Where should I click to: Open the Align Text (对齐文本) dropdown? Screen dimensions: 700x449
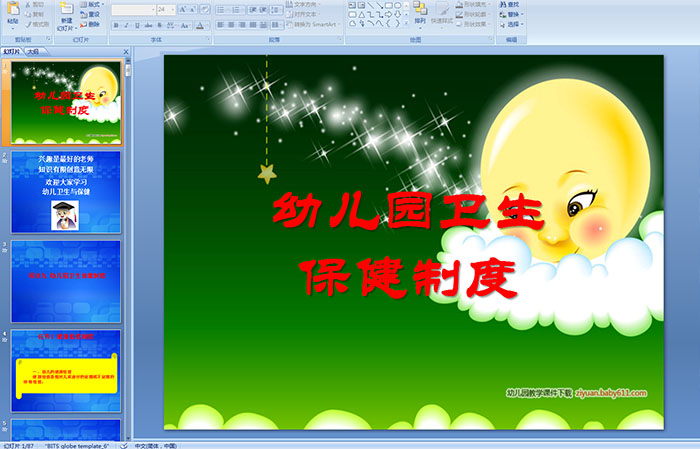click(x=302, y=14)
